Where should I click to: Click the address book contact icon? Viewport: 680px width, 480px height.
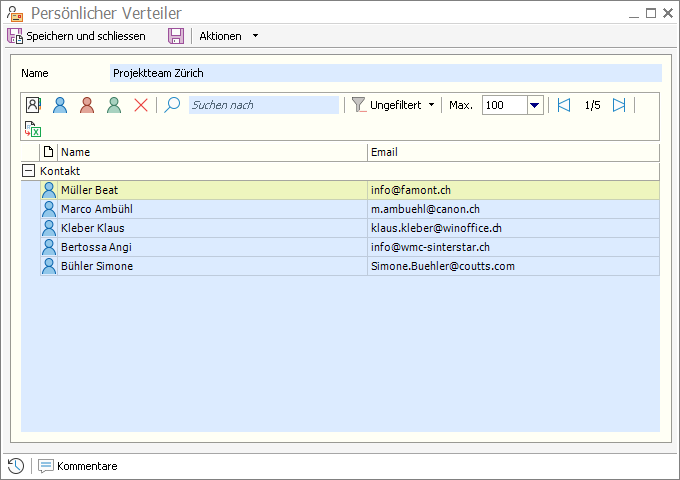[x=34, y=105]
